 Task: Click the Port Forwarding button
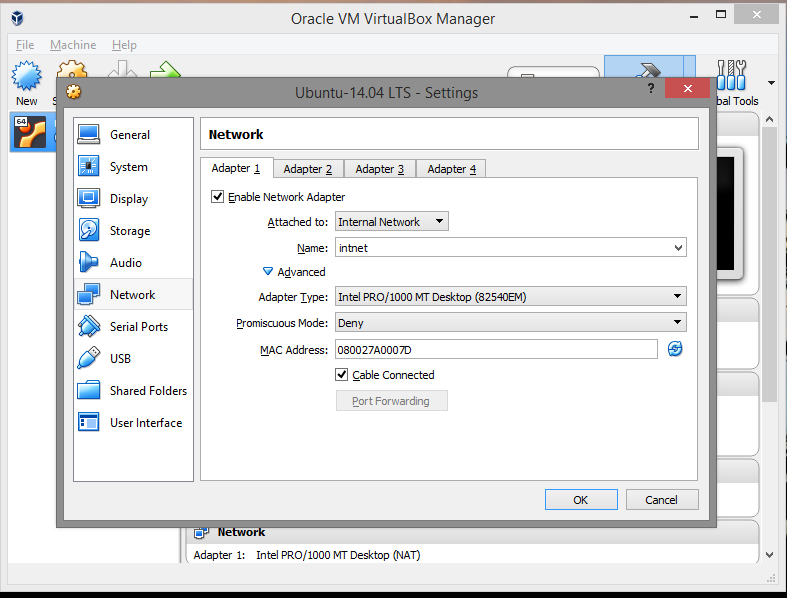[x=391, y=401]
